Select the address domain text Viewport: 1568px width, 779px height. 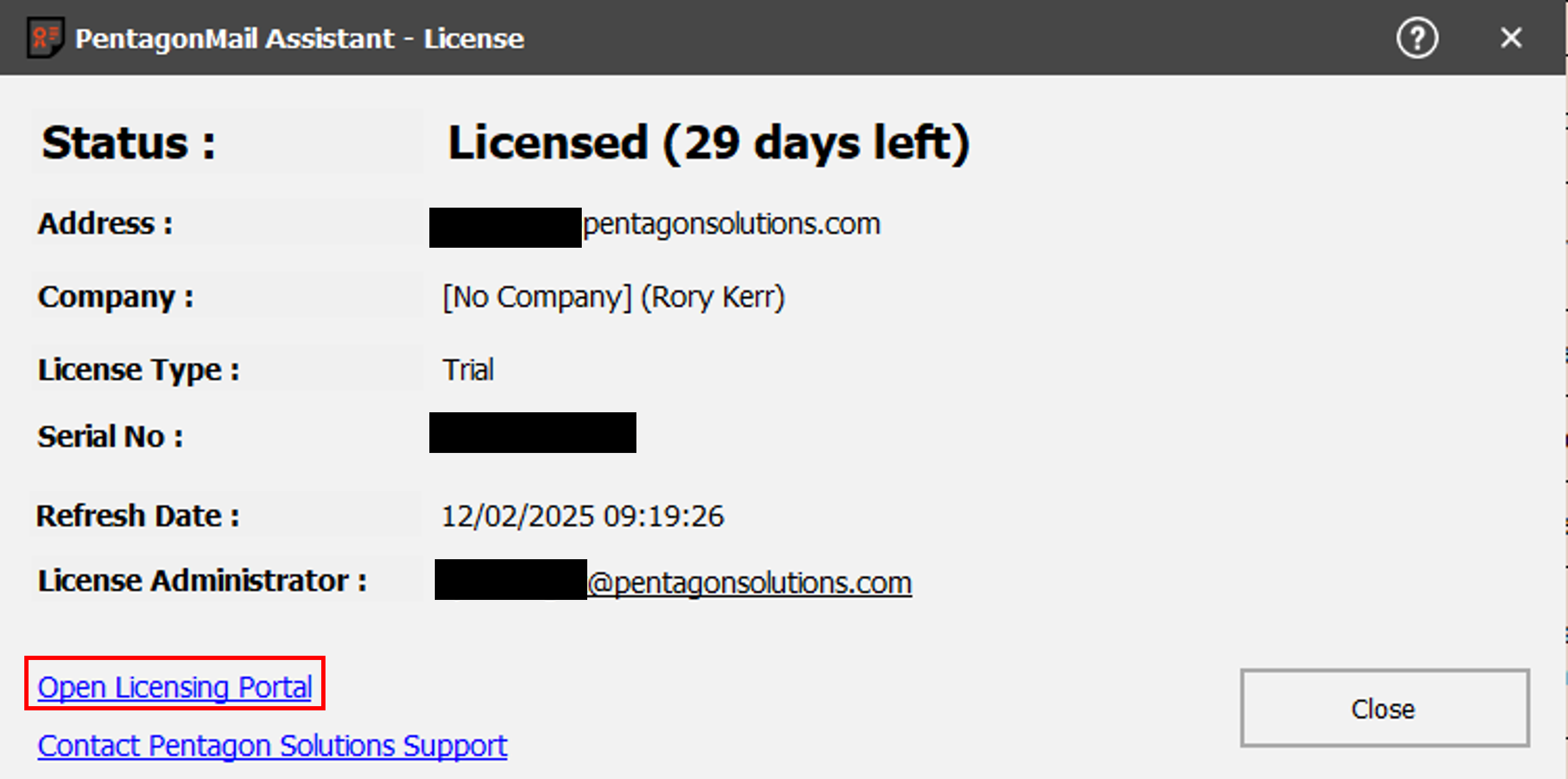coord(731,224)
